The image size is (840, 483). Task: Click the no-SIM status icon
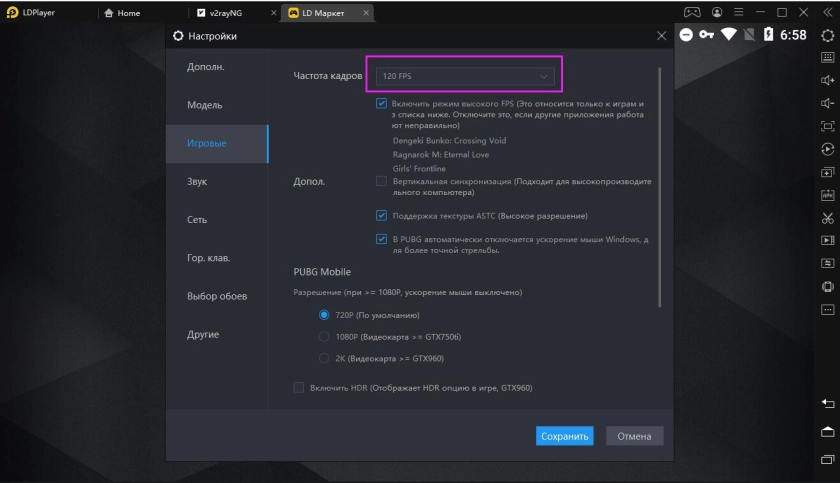pos(749,35)
